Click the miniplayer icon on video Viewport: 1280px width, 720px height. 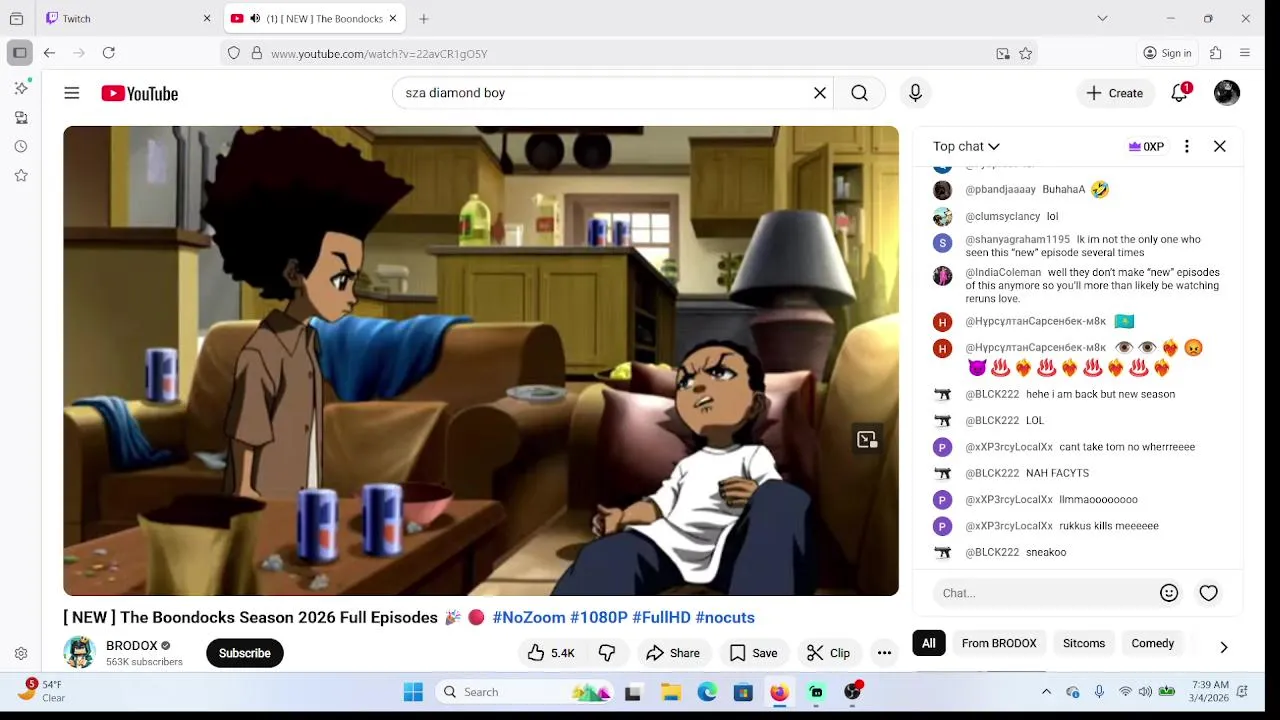point(866,439)
